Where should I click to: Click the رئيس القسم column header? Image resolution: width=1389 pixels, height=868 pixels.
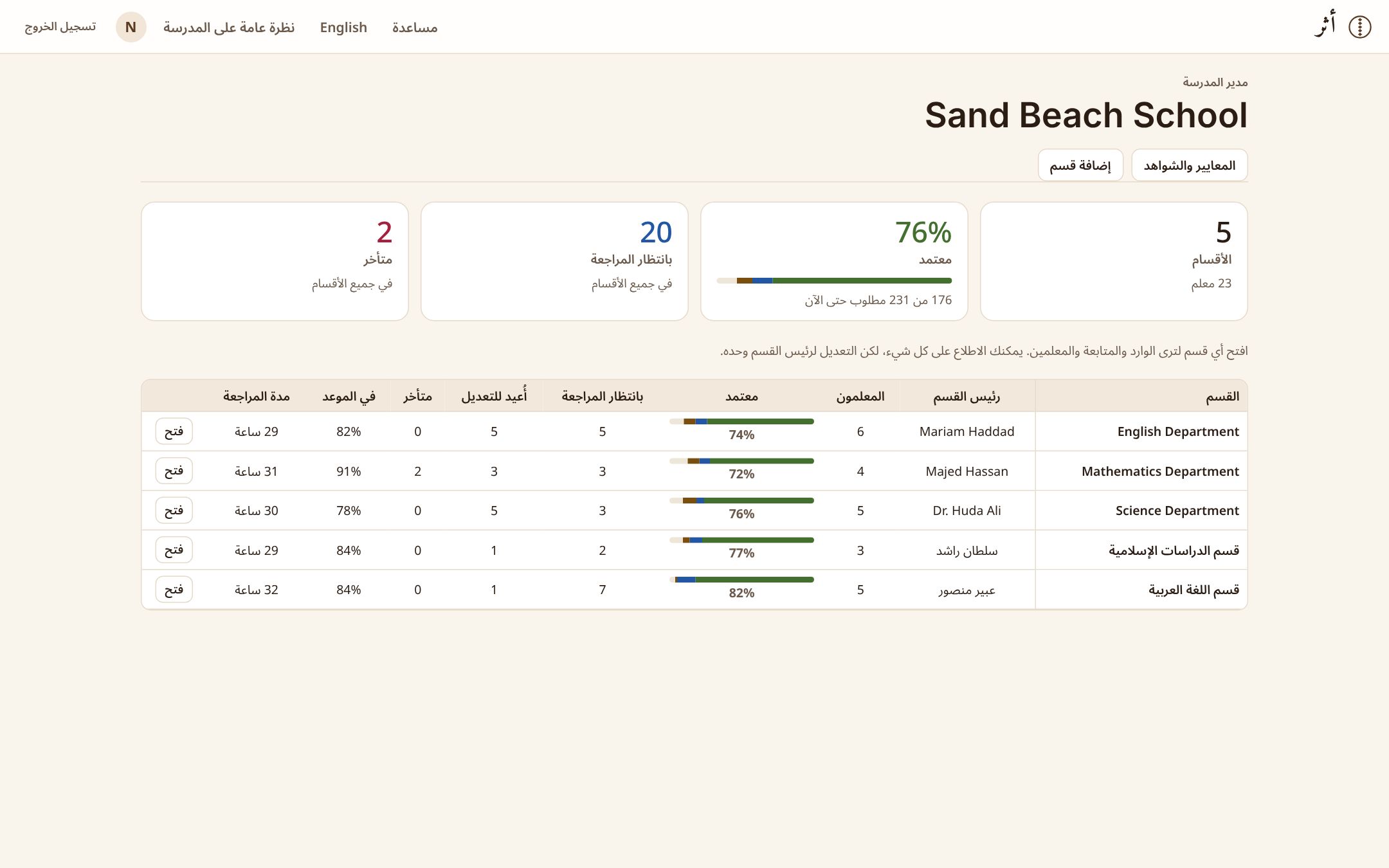967,396
